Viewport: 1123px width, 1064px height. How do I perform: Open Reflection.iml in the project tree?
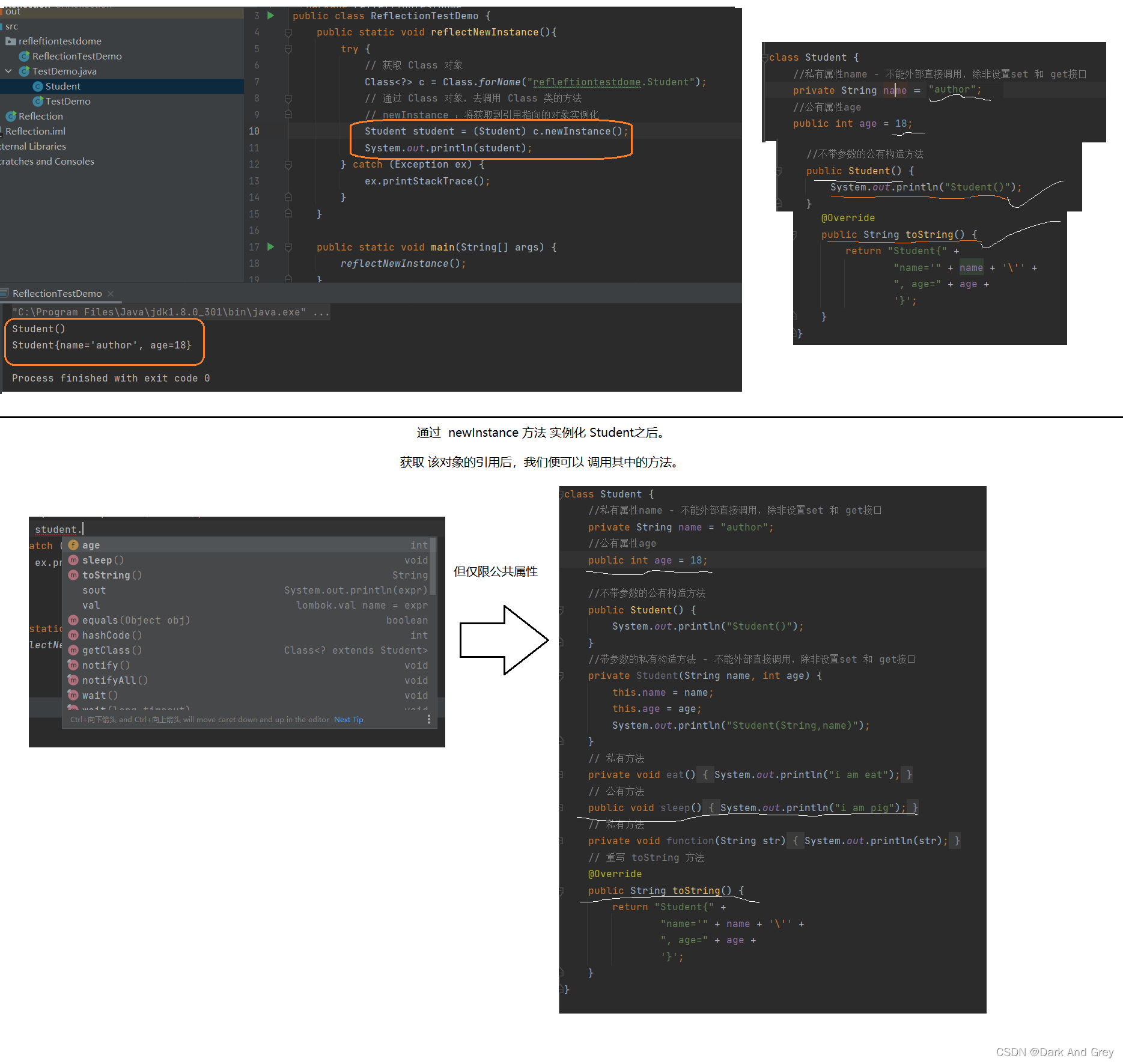(x=35, y=131)
